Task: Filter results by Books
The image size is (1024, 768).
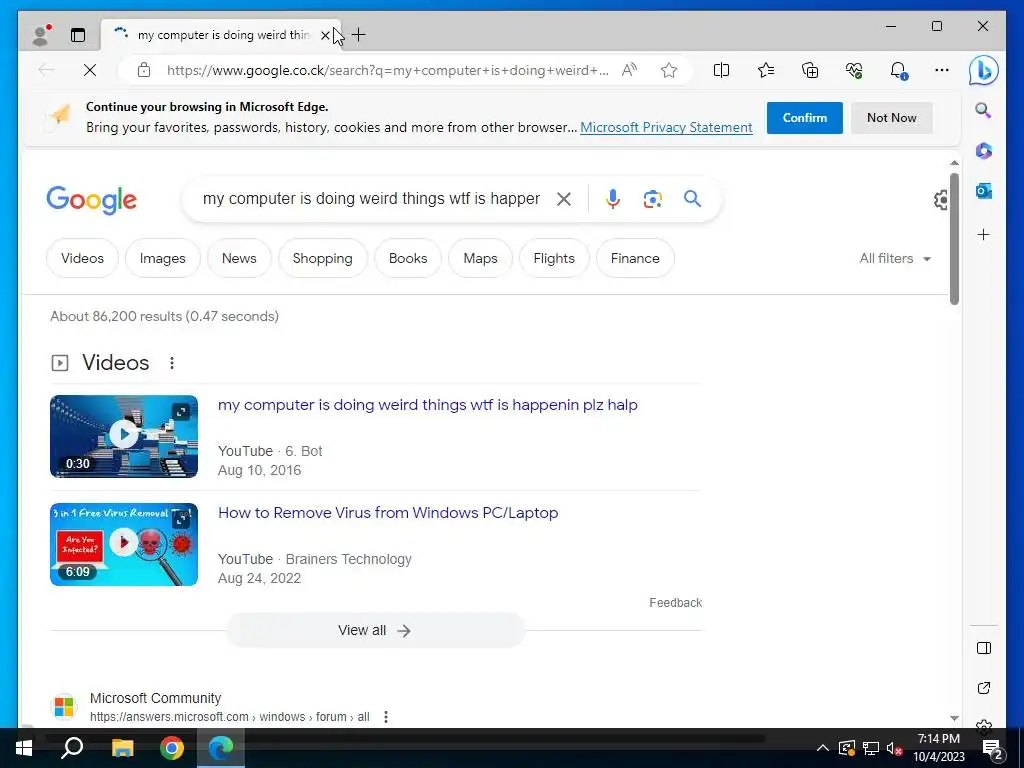Action: coord(408,258)
